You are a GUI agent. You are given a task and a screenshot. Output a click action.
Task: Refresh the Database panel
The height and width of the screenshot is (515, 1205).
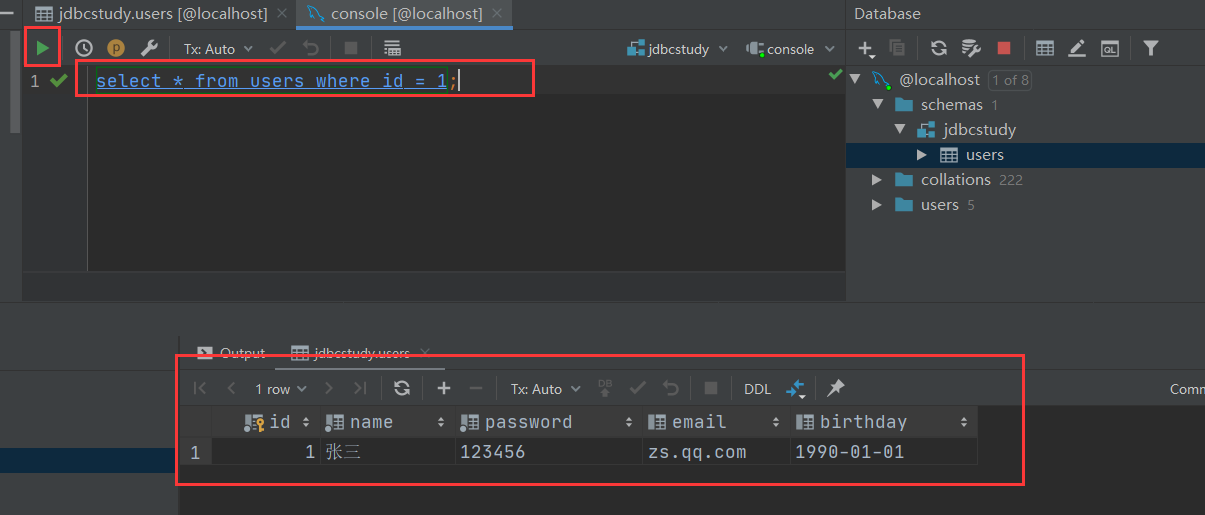pos(938,48)
